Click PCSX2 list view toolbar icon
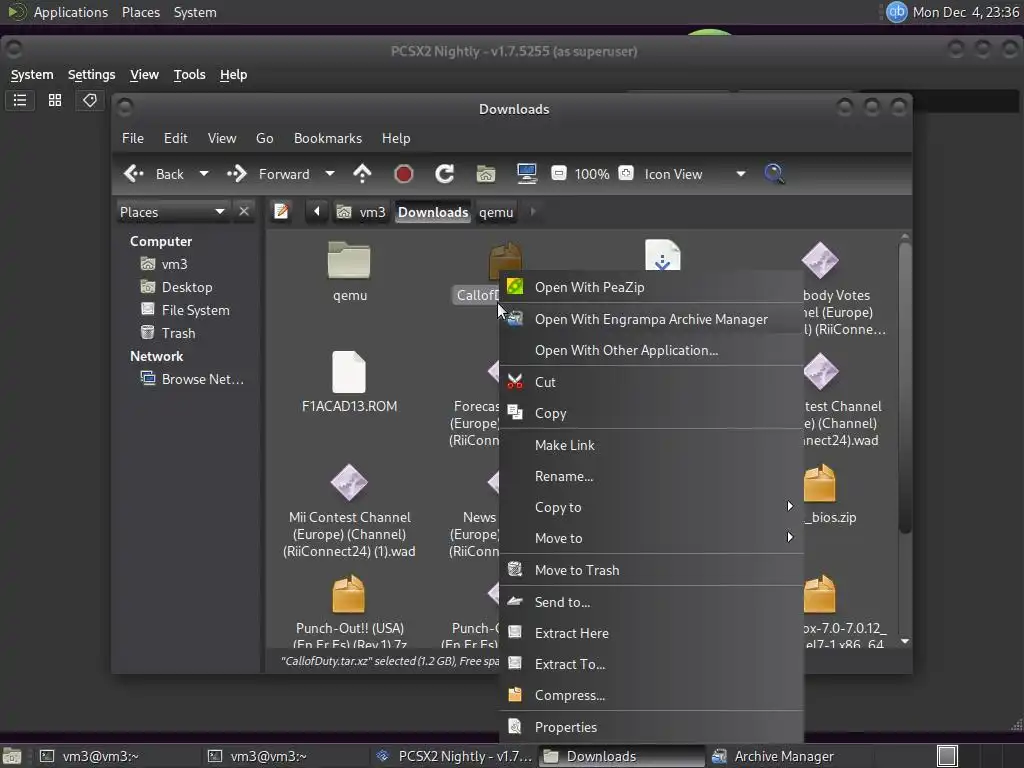This screenshot has width=1024, height=768. [20, 101]
